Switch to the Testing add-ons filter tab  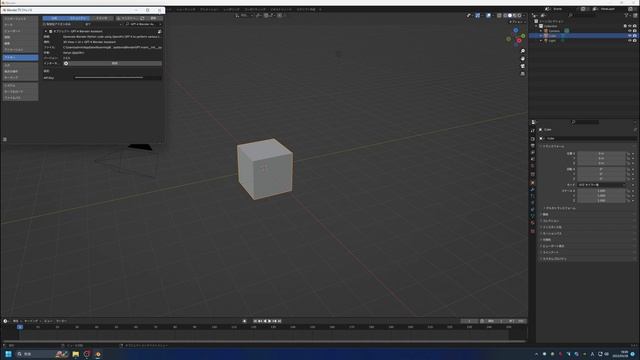pyautogui.click(x=102, y=18)
